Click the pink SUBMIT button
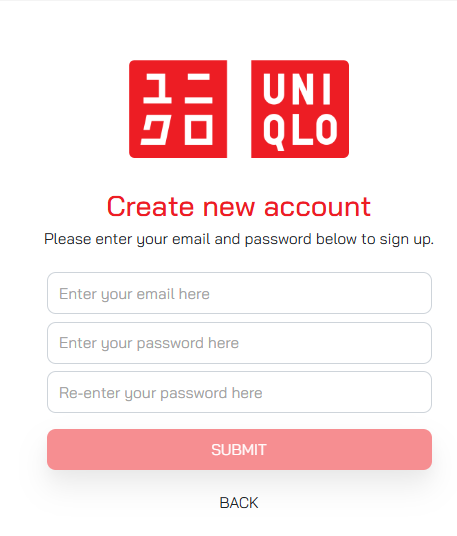 pyautogui.click(x=239, y=450)
